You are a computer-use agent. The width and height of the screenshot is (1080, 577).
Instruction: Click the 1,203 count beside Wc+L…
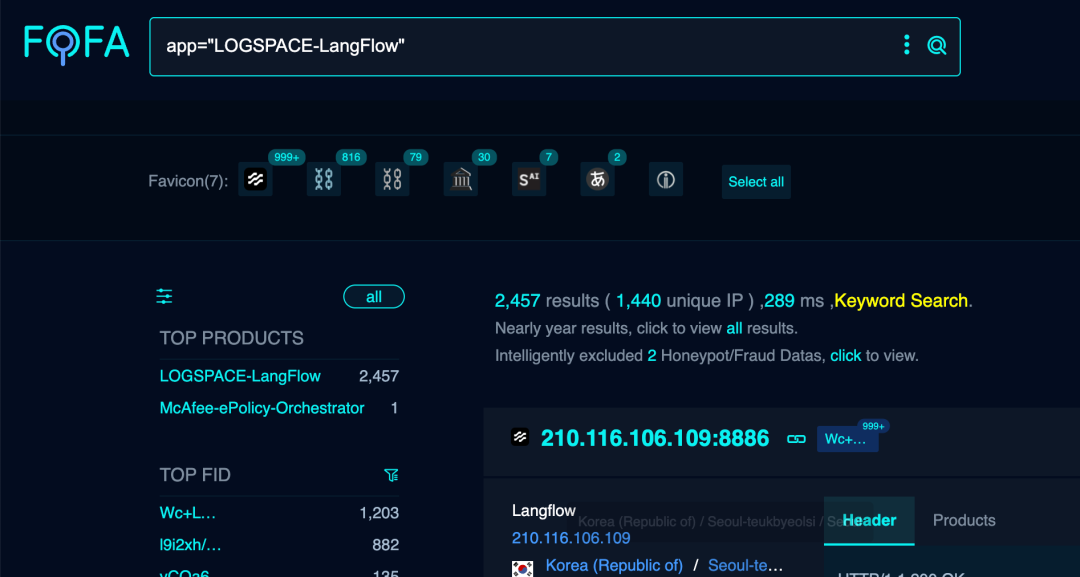(x=380, y=513)
